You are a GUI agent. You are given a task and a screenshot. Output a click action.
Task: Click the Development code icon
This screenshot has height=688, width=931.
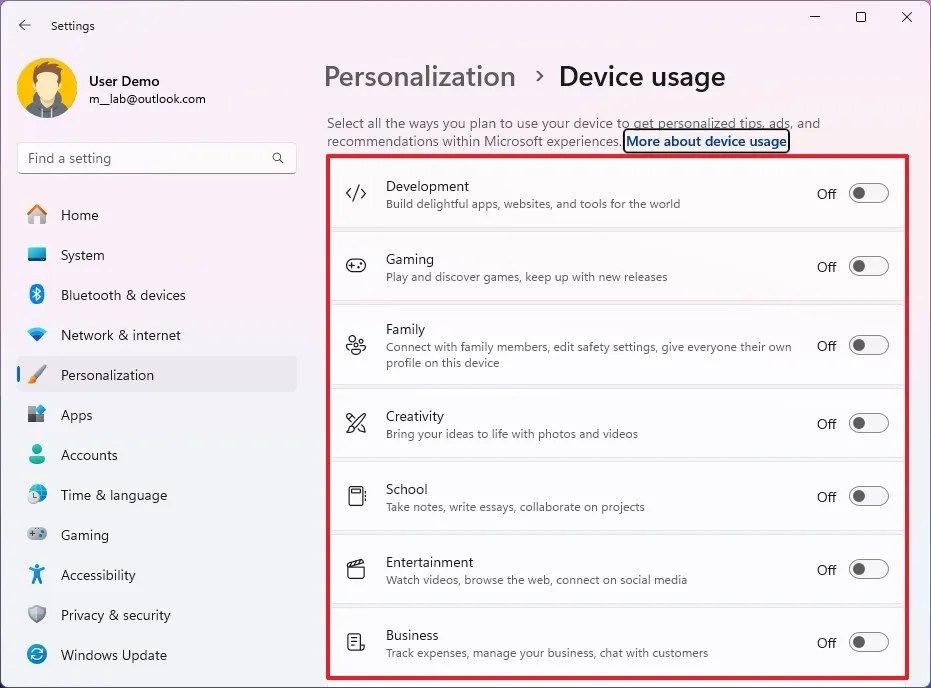click(x=355, y=194)
